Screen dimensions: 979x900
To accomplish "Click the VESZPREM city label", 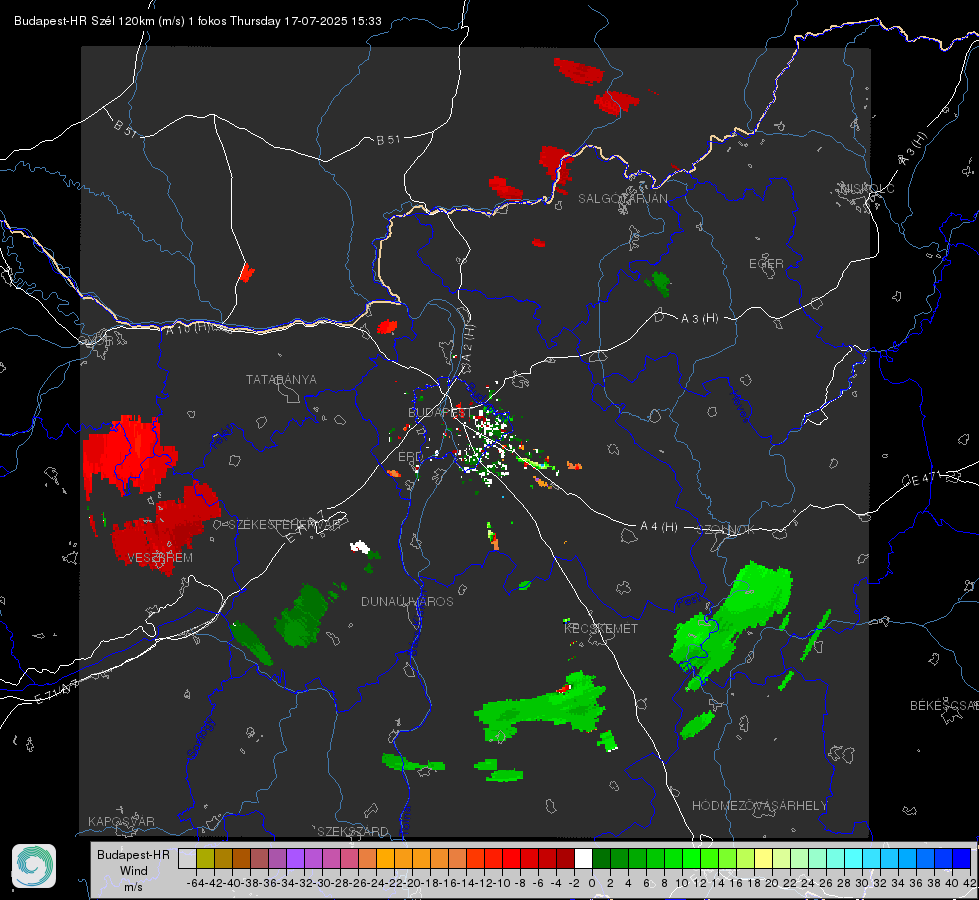I will point(160,557).
